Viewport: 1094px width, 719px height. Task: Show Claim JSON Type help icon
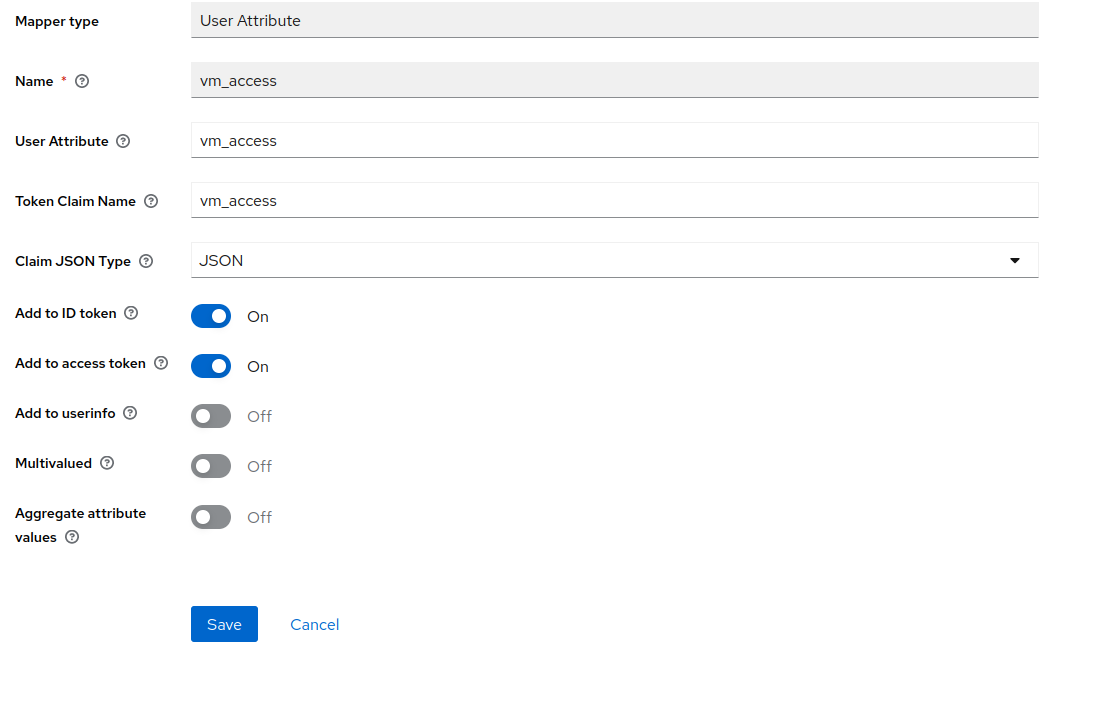(146, 261)
